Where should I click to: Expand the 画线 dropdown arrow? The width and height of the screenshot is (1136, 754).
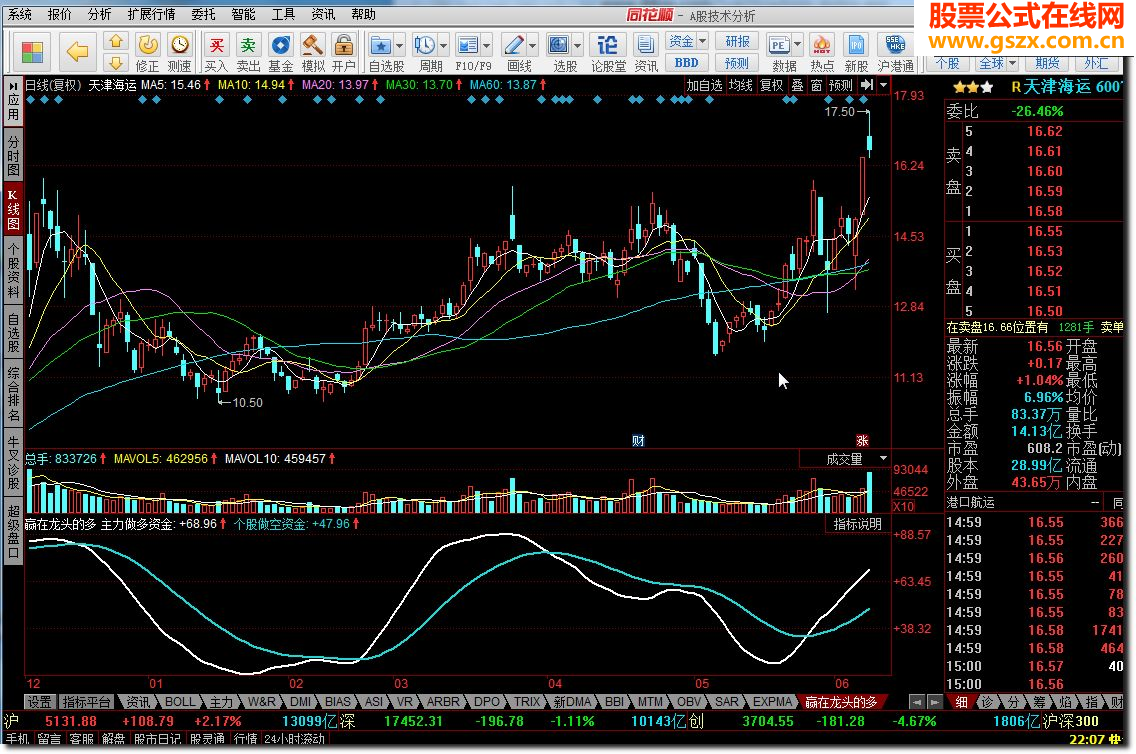(532, 46)
